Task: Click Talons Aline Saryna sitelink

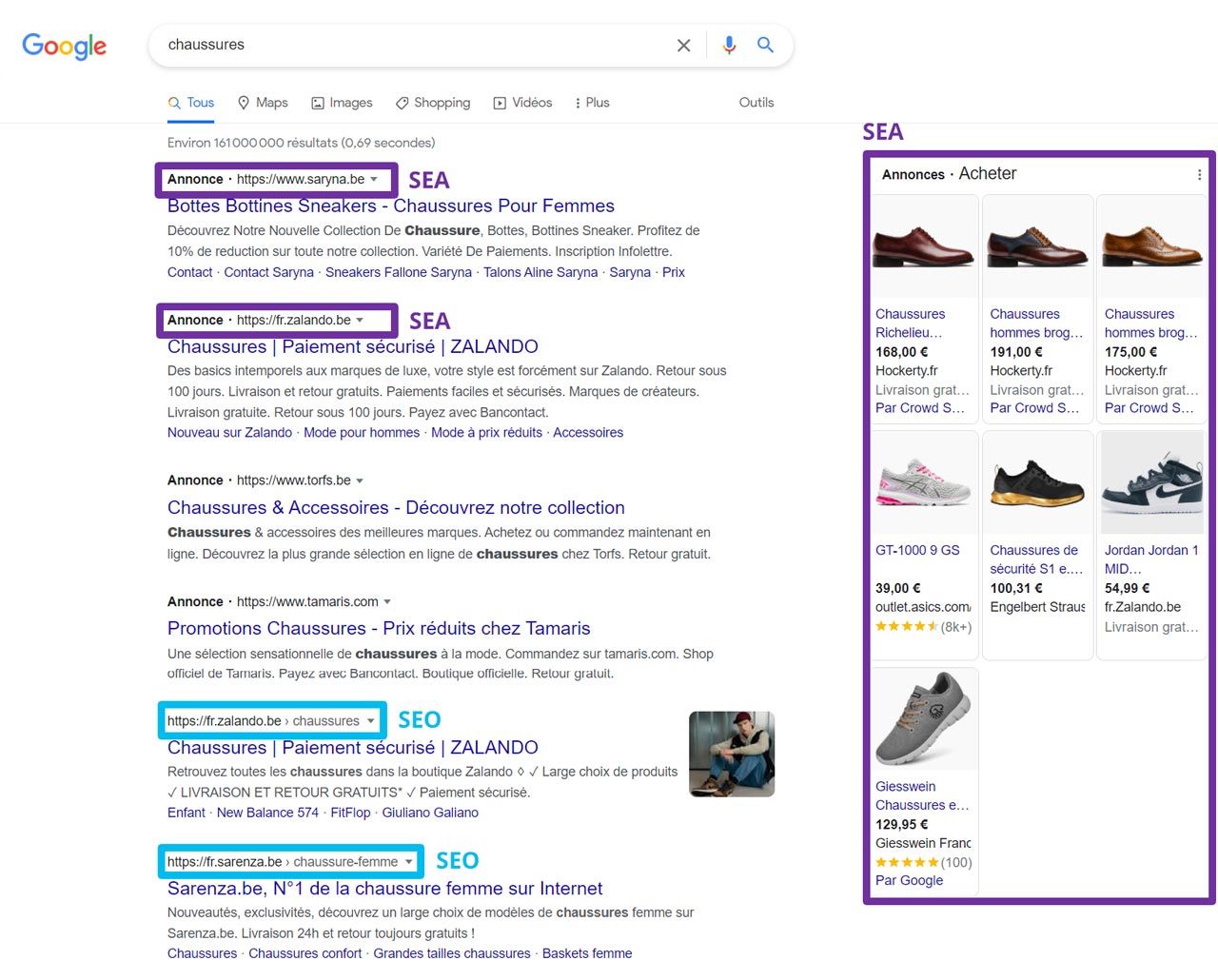Action: [540, 272]
